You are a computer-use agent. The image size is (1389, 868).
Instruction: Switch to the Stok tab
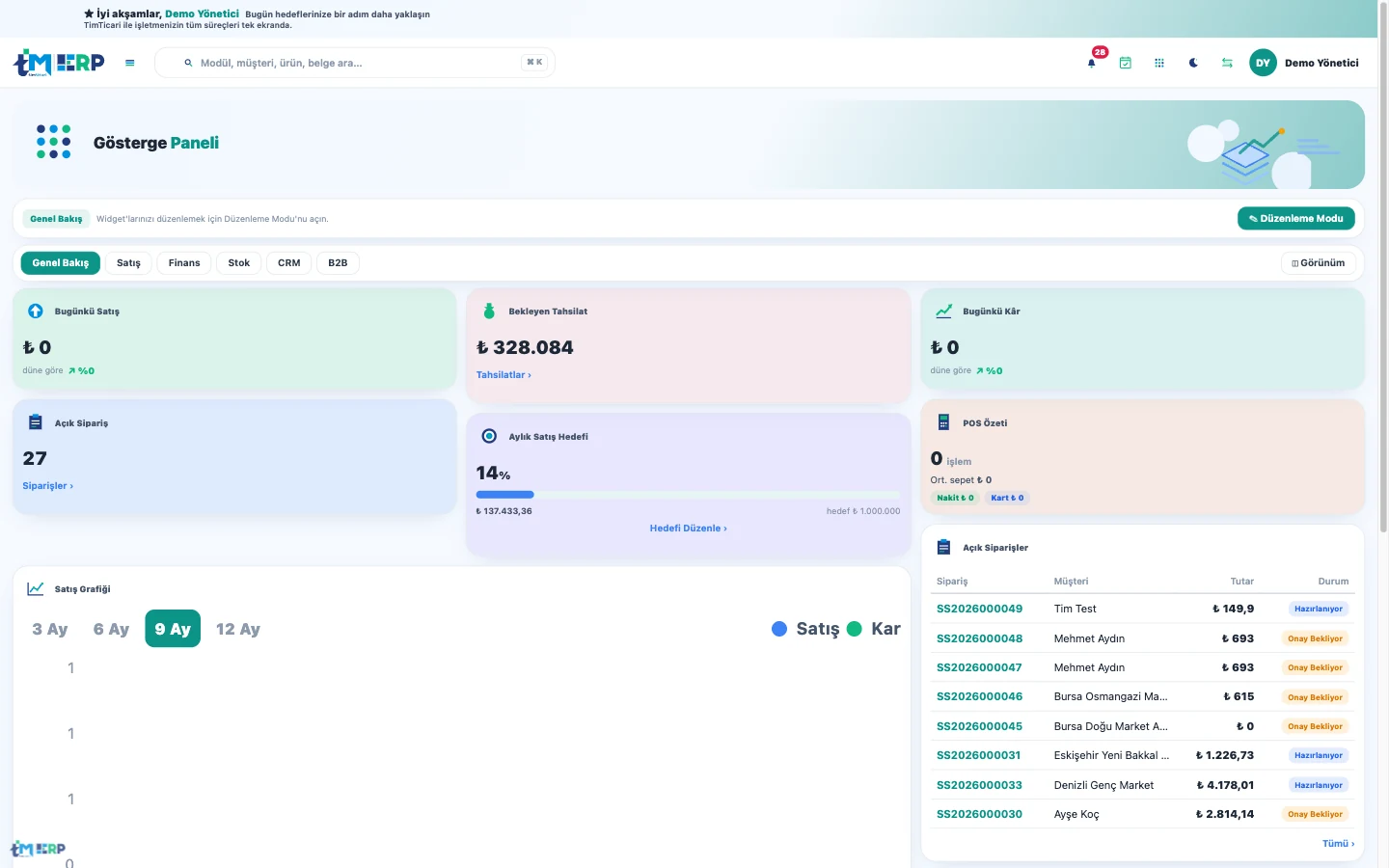(x=239, y=262)
